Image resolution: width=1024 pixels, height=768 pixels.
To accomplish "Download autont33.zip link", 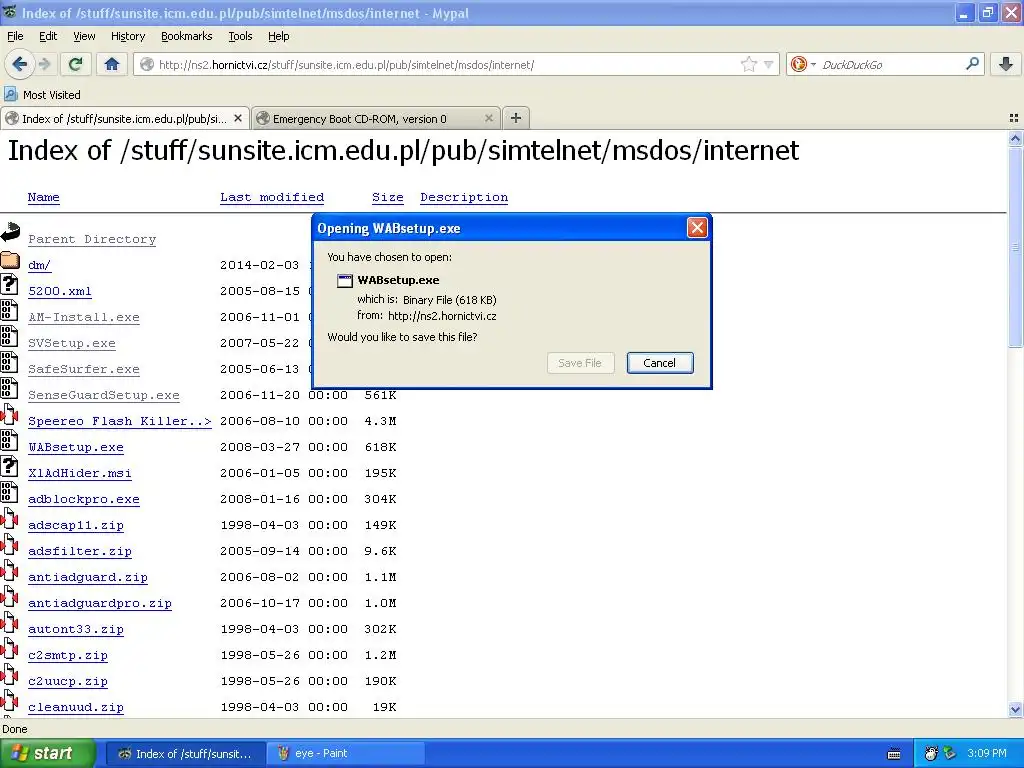I will click(x=76, y=630).
